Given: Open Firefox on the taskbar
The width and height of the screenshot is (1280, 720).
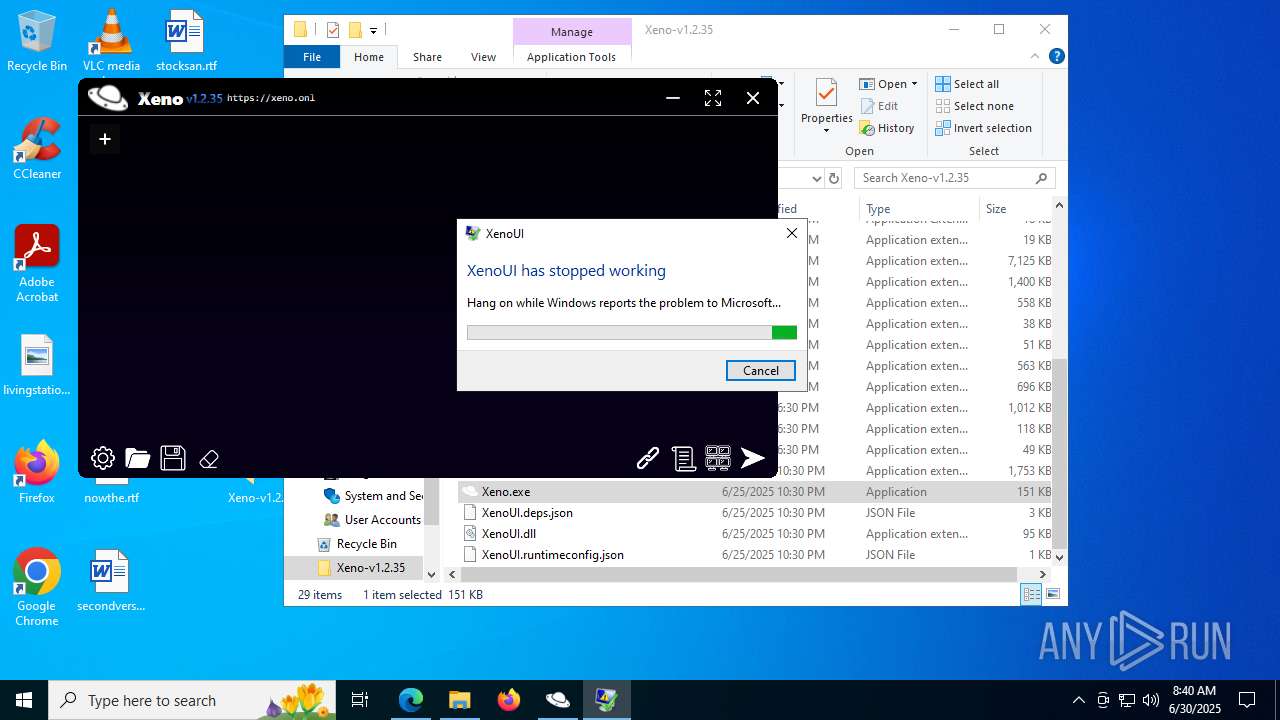Looking at the screenshot, I should tap(509, 700).
